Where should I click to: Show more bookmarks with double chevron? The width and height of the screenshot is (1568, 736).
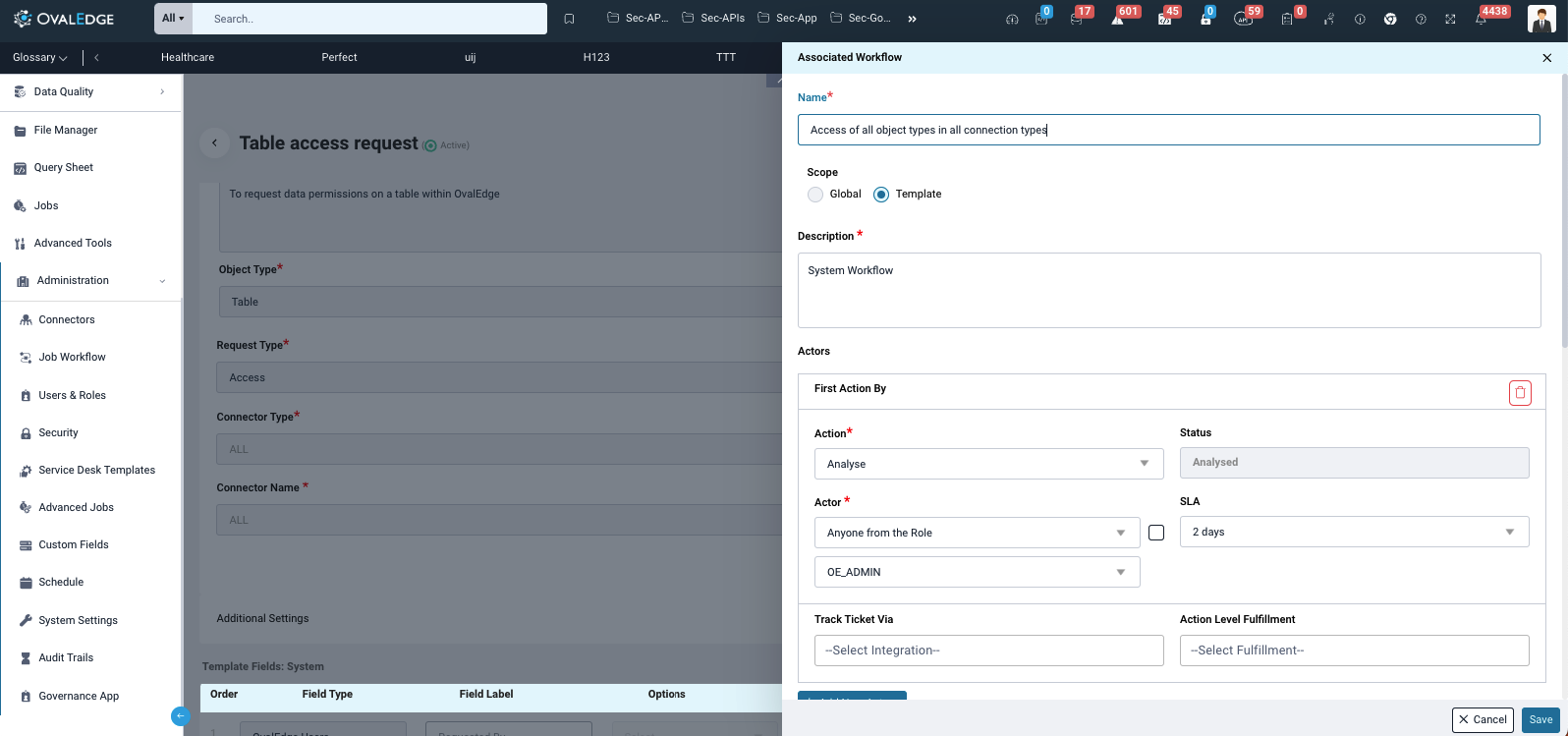coord(912,19)
